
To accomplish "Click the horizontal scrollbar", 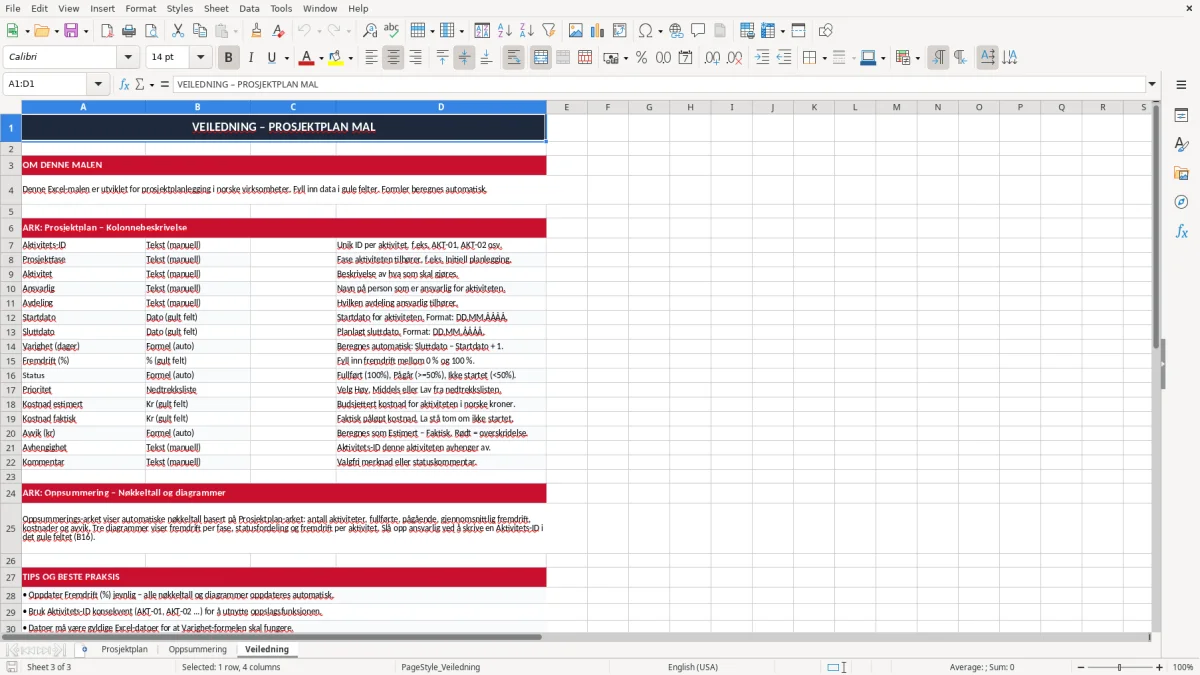I will coord(575,637).
